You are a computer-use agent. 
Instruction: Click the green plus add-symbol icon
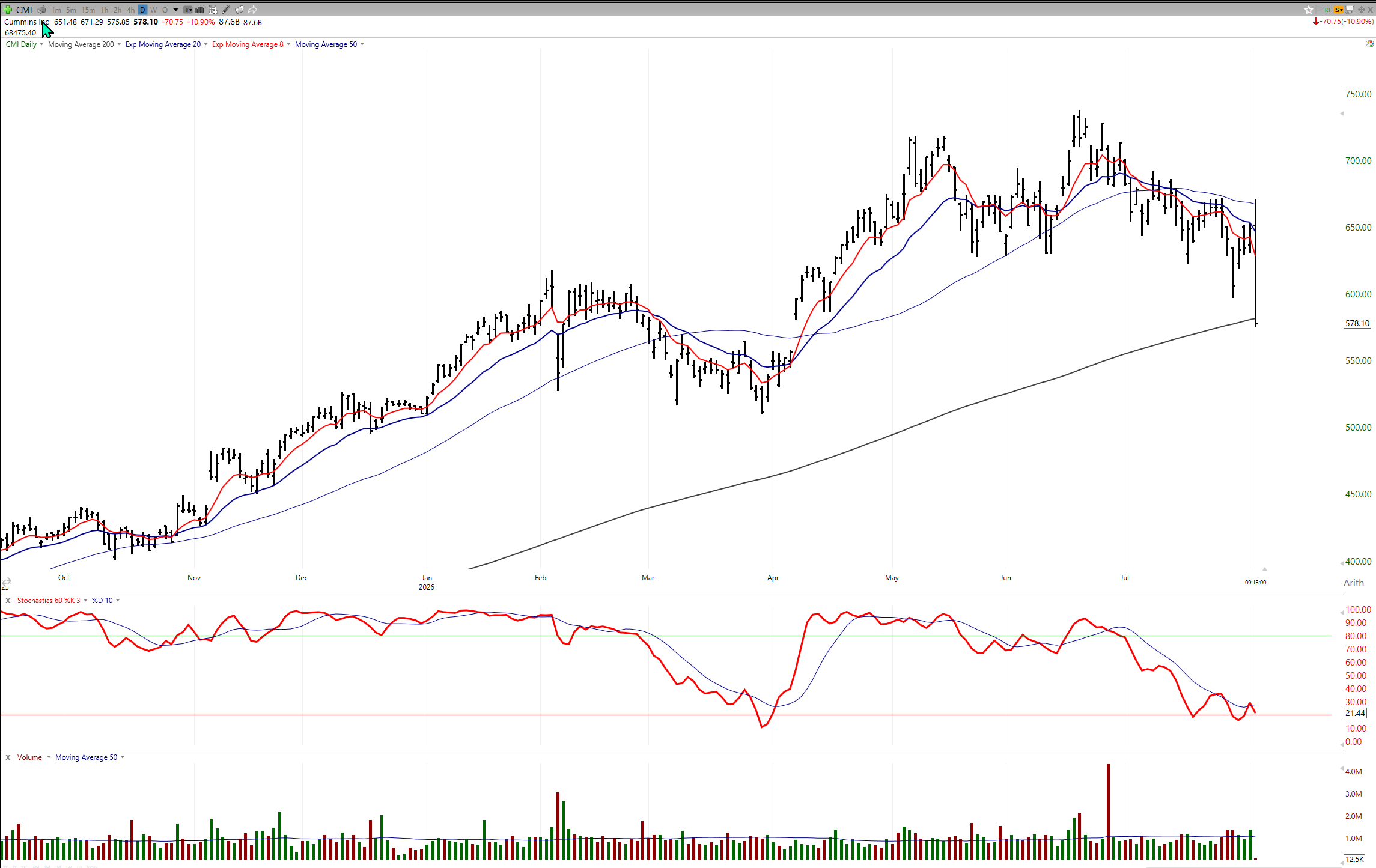(8, 10)
